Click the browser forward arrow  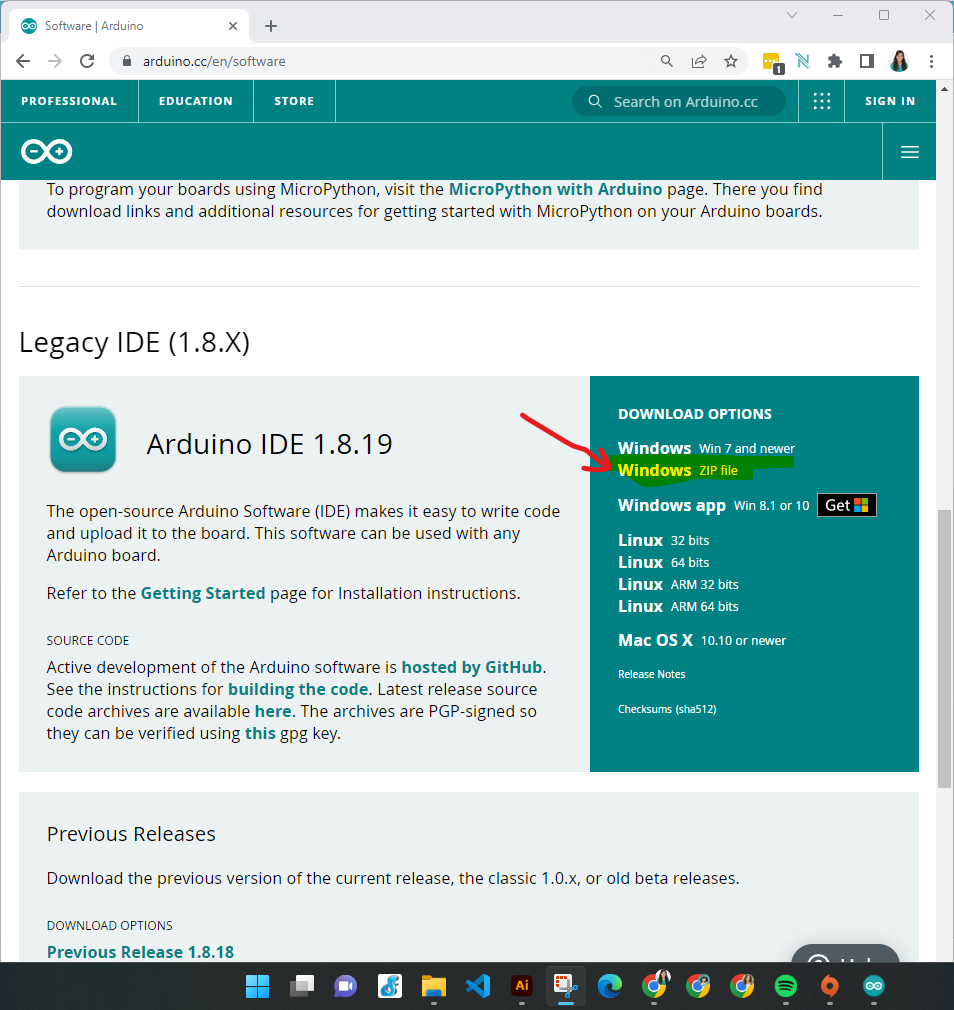click(55, 61)
